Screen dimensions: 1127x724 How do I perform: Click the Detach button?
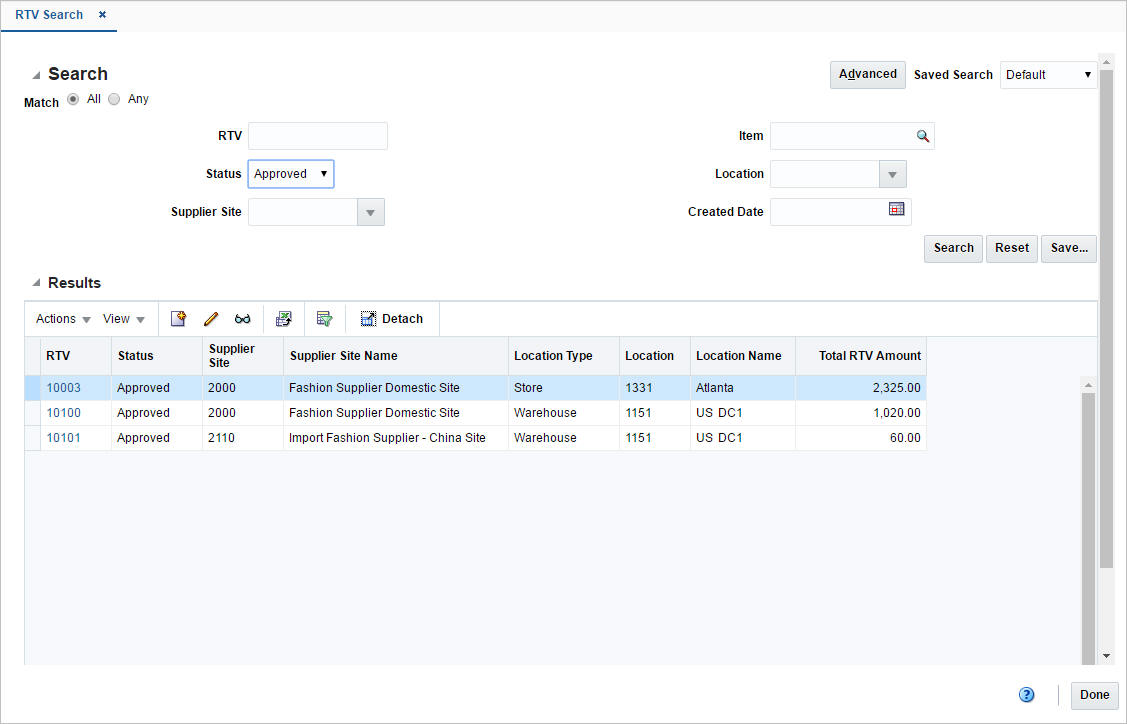392,319
